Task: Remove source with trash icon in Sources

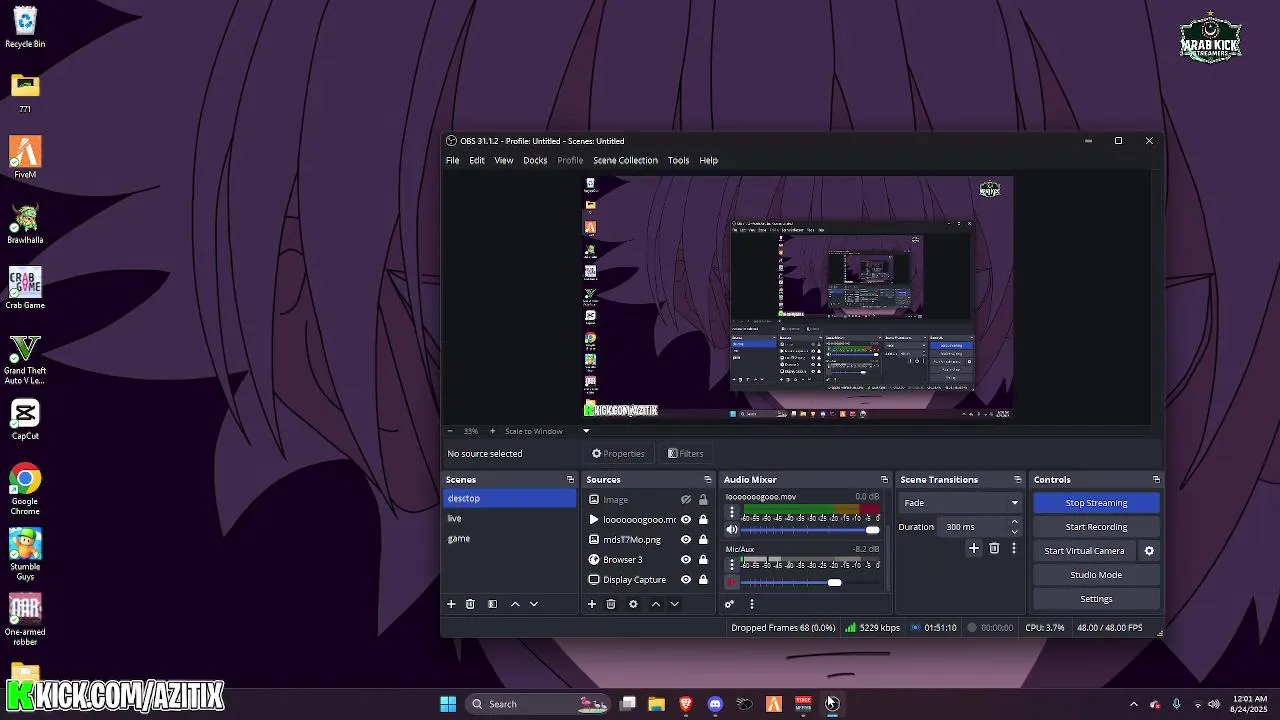Action: [x=611, y=604]
